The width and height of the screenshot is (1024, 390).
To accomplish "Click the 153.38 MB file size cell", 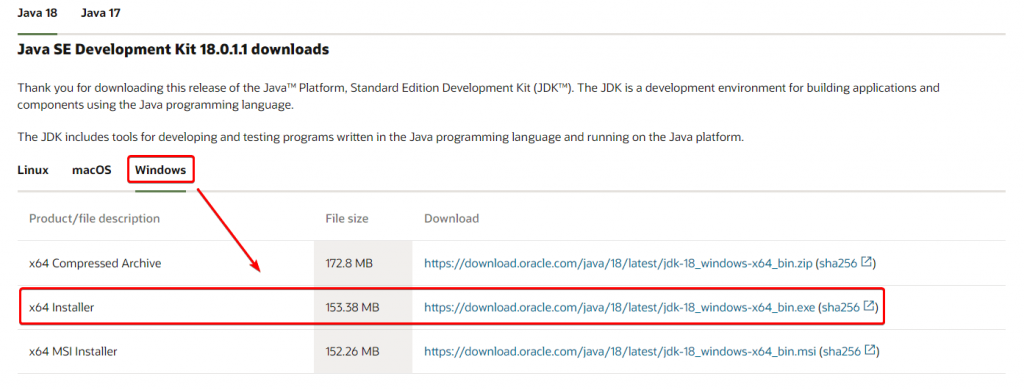I will (353, 307).
